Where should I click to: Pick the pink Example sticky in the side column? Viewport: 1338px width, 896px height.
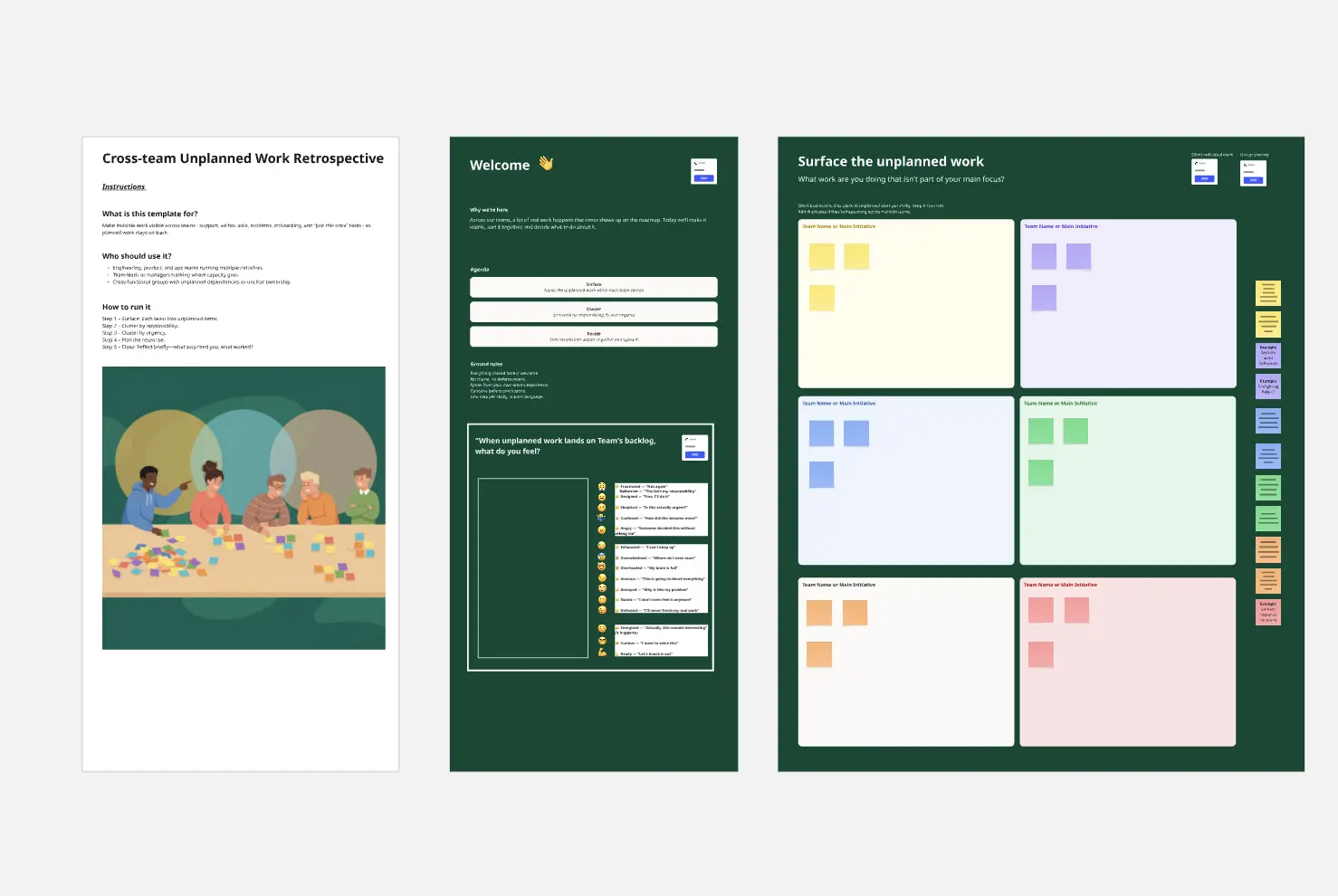(1268, 612)
